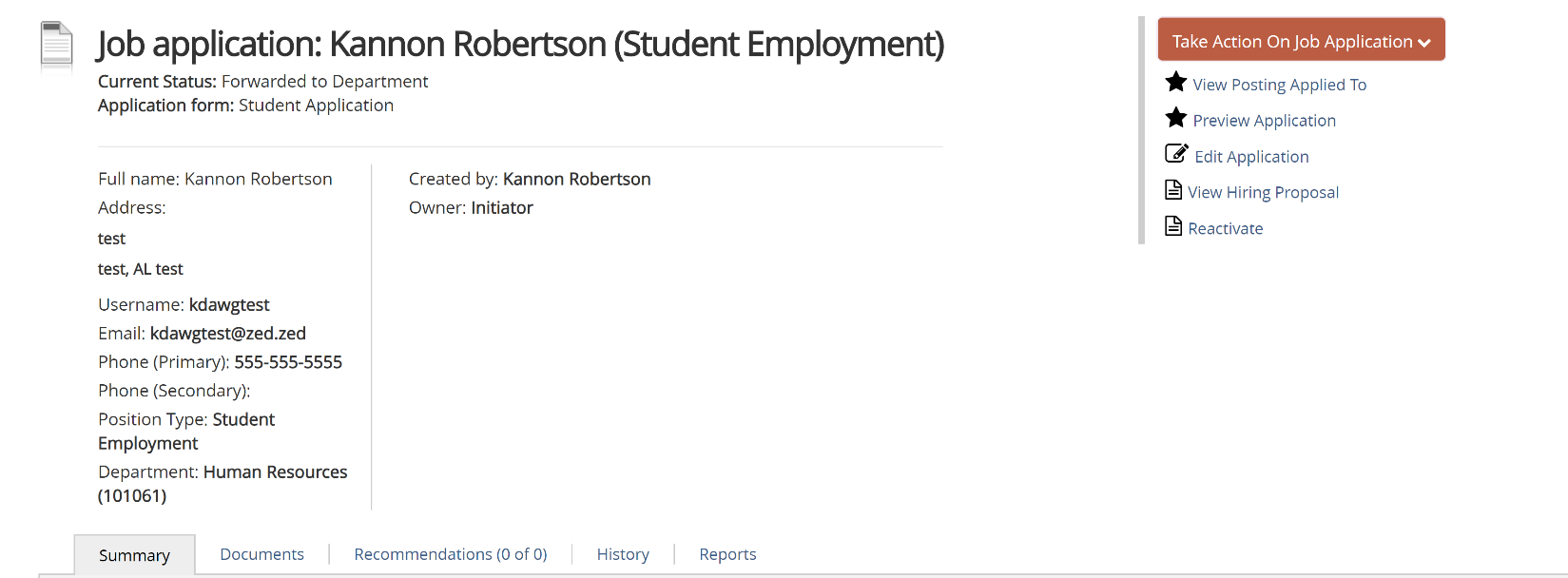Viewport: 1568px width, 578px height.
Task: Open the Preview Application link
Action: (1264, 121)
